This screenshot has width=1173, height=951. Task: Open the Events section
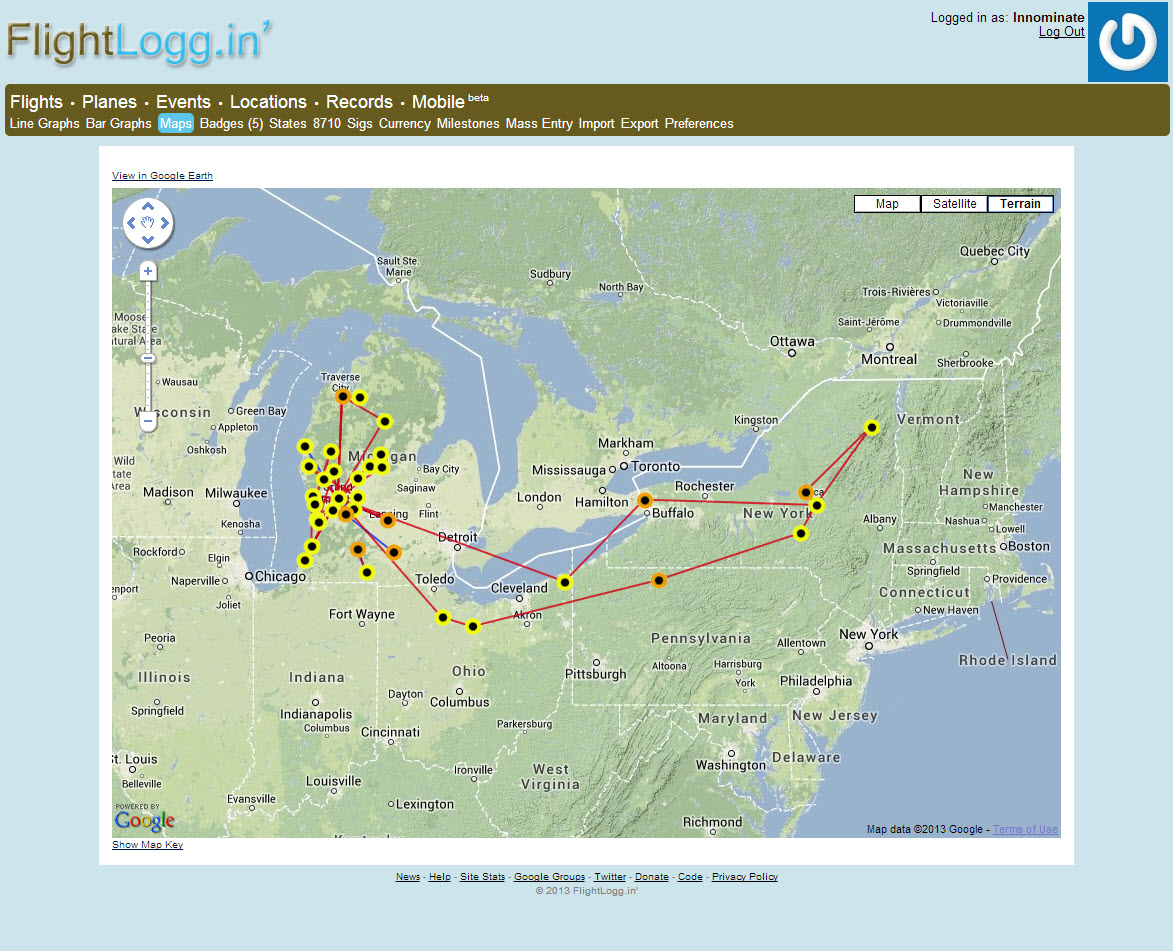[x=183, y=102]
